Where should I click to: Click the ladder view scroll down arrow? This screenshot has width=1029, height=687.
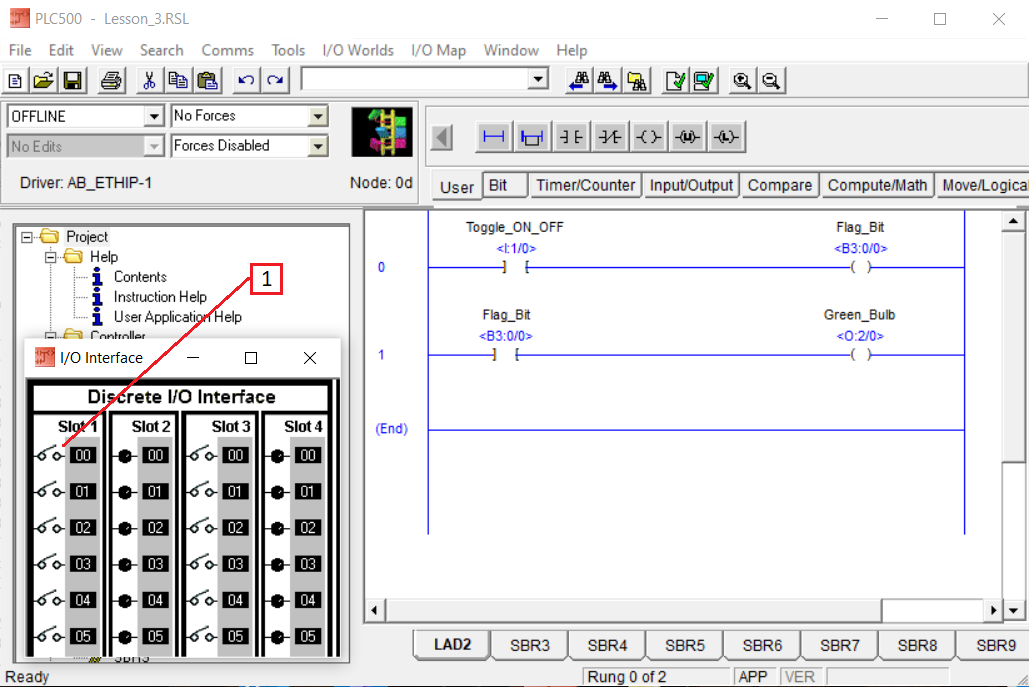(x=1013, y=610)
